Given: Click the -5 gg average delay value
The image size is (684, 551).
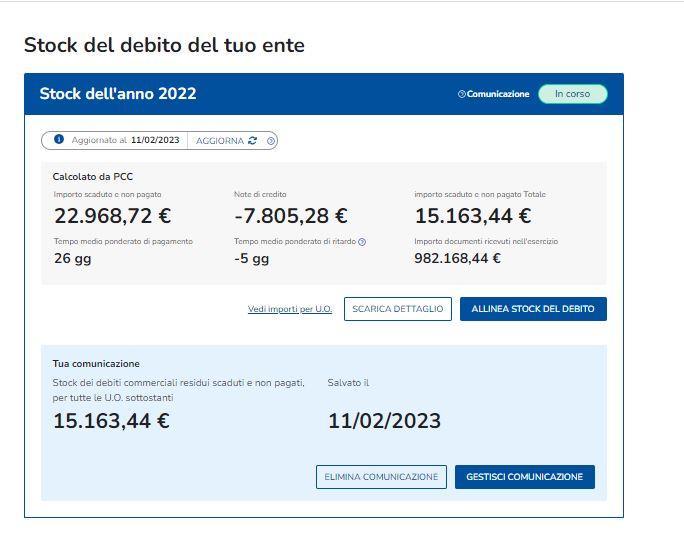Looking at the screenshot, I should click(251, 259).
